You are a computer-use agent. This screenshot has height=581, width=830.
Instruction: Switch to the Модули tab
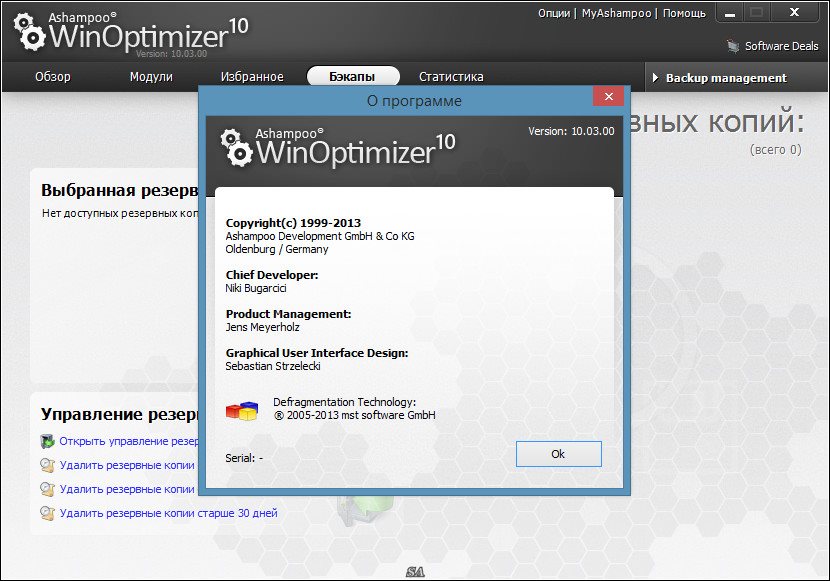point(151,77)
